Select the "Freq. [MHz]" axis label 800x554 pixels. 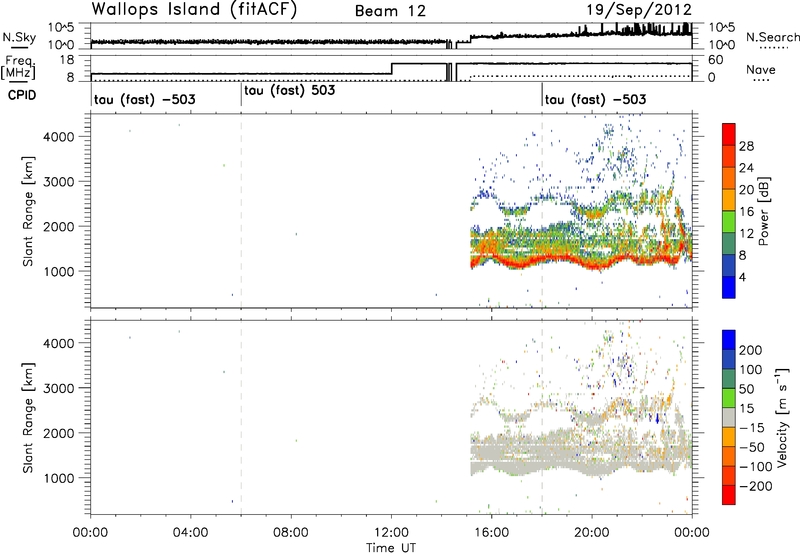point(19,68)
